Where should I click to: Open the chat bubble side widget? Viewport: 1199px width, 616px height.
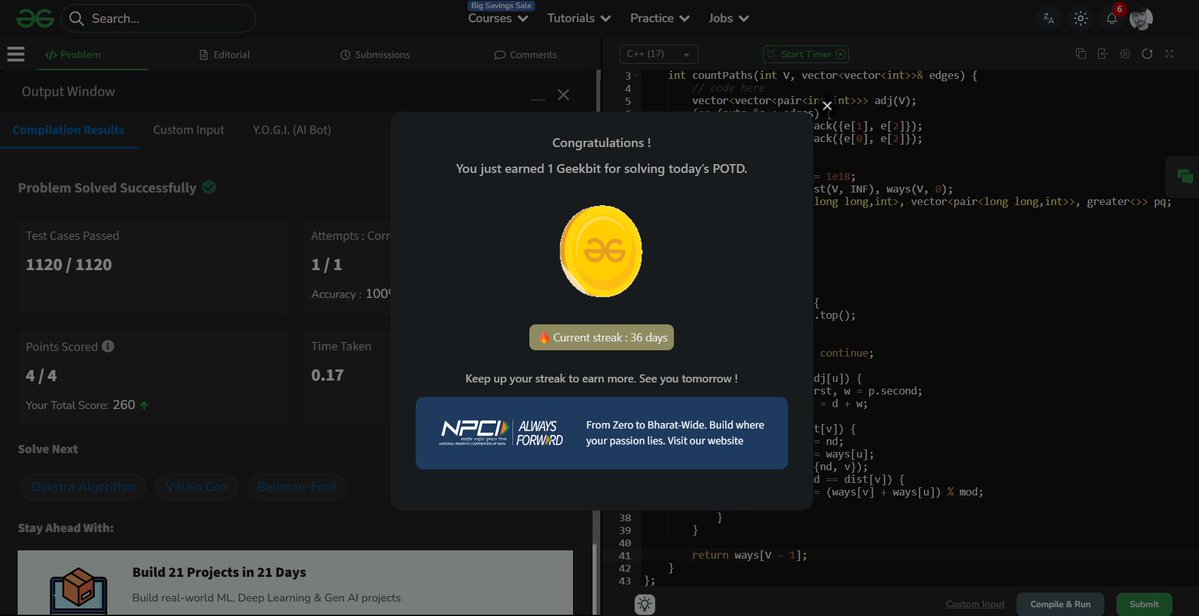pos(1185,177)
